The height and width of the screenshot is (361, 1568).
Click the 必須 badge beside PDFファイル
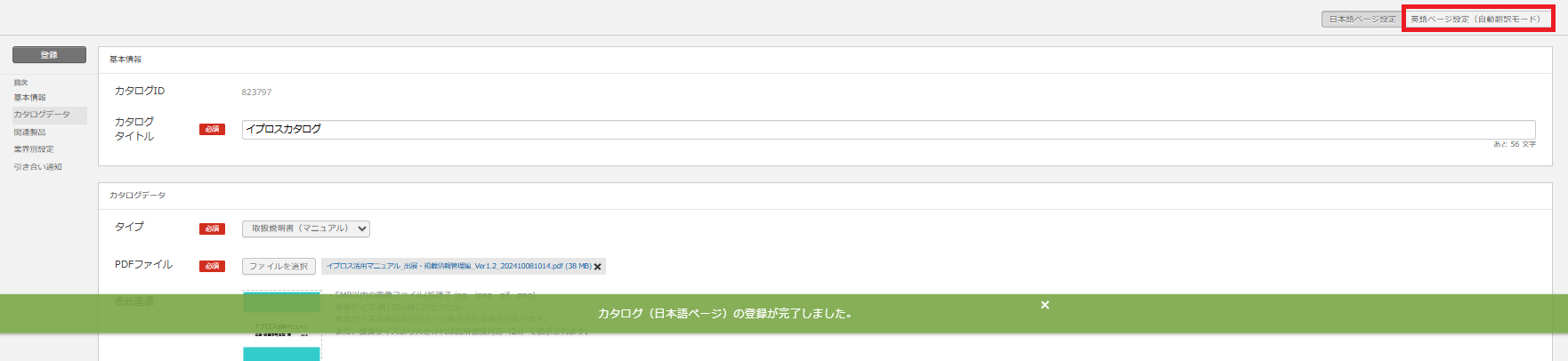pyautogui.click(x=212, y=267)
